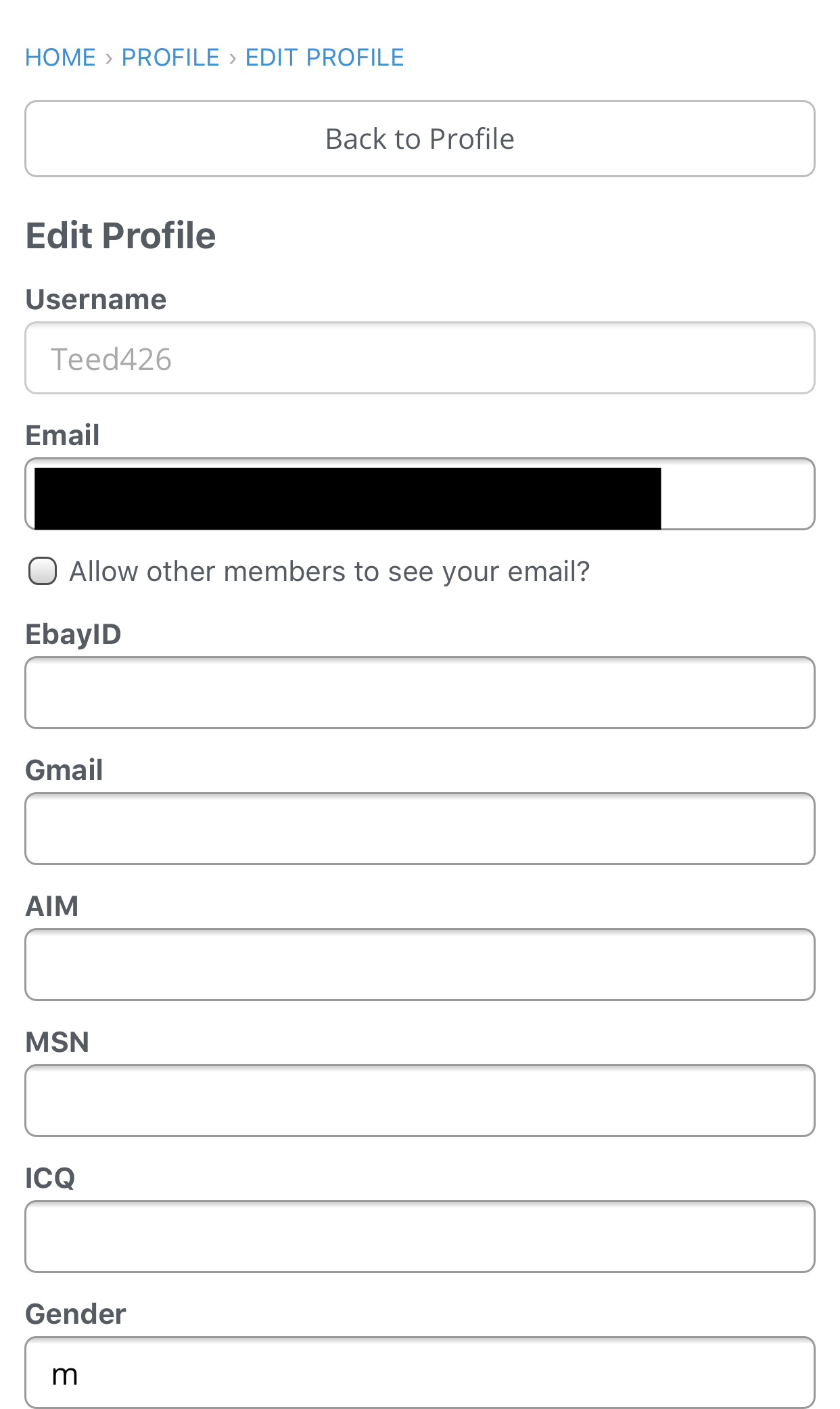Click the Gender label
840x1409 pixels.
(76, 1314)
